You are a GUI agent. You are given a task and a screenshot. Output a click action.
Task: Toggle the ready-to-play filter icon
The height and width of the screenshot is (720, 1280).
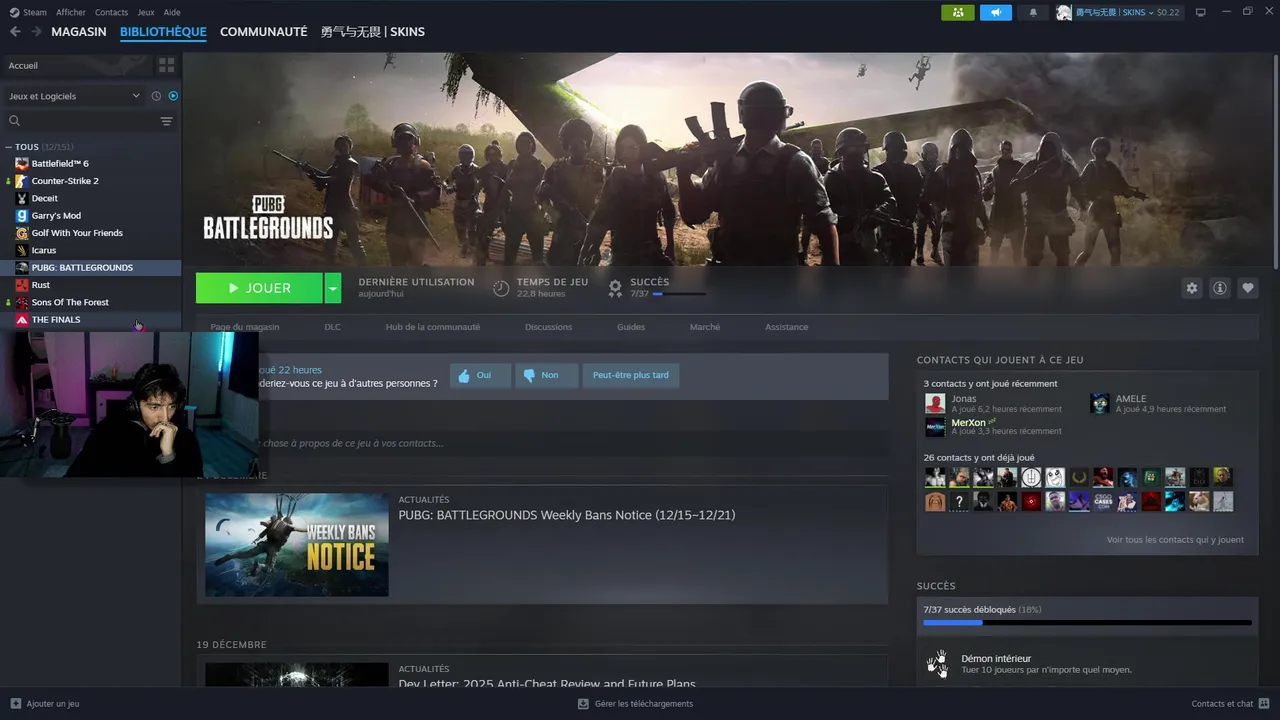(173, 96)
